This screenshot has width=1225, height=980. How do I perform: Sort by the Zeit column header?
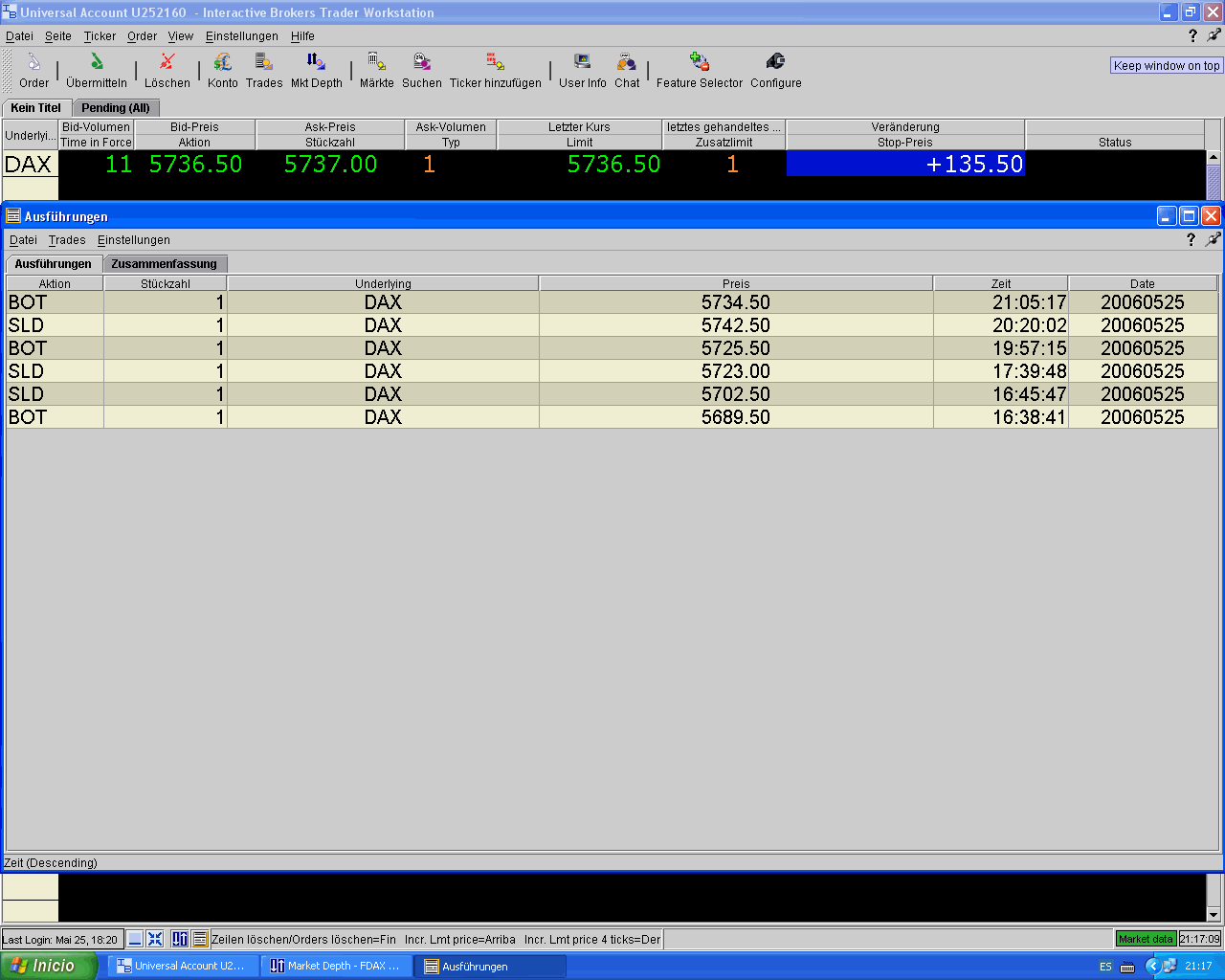point(1001,283)
